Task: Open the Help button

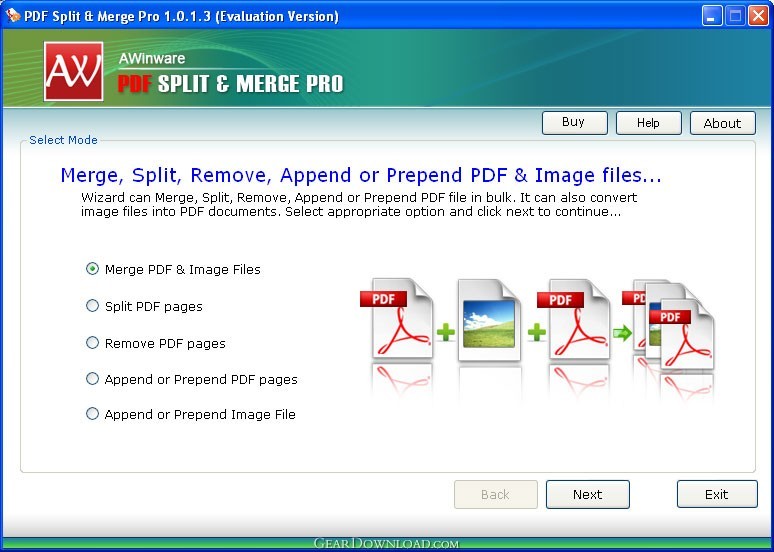Action: (x=648, y=123)
